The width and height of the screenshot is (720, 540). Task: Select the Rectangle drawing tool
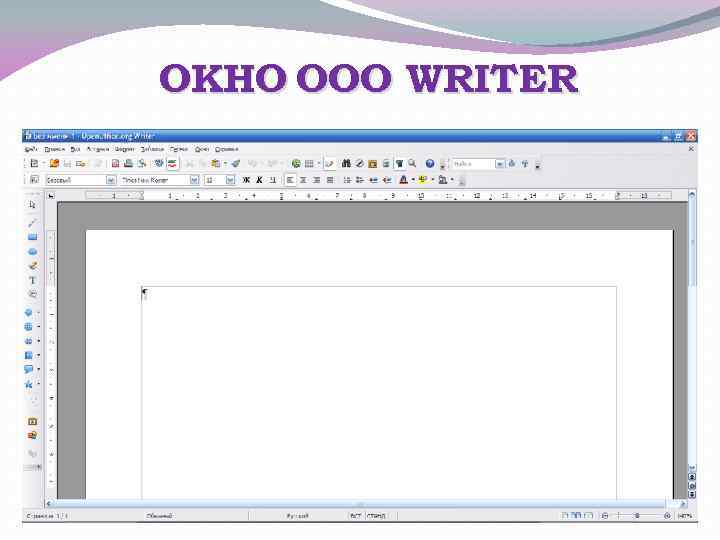click(32, 237)
